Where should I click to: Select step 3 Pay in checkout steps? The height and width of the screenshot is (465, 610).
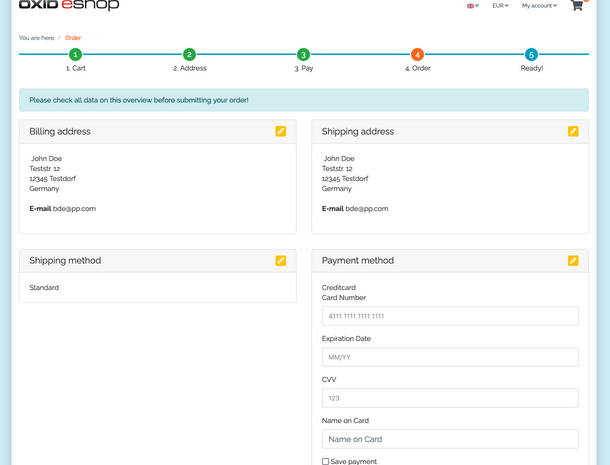click(303, 55)
